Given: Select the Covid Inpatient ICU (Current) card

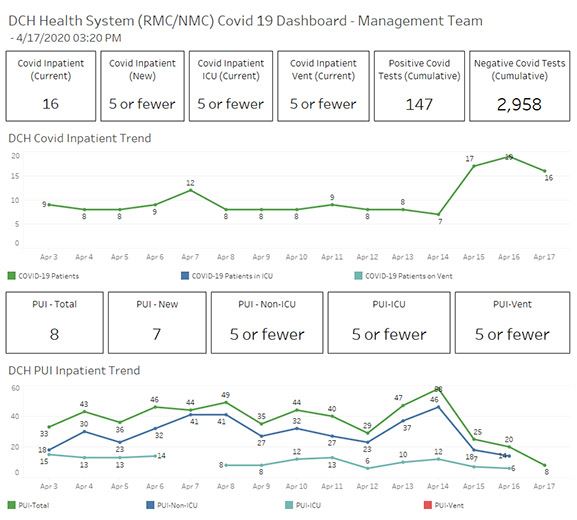Looking at the screenshot, I should point(231,86).
